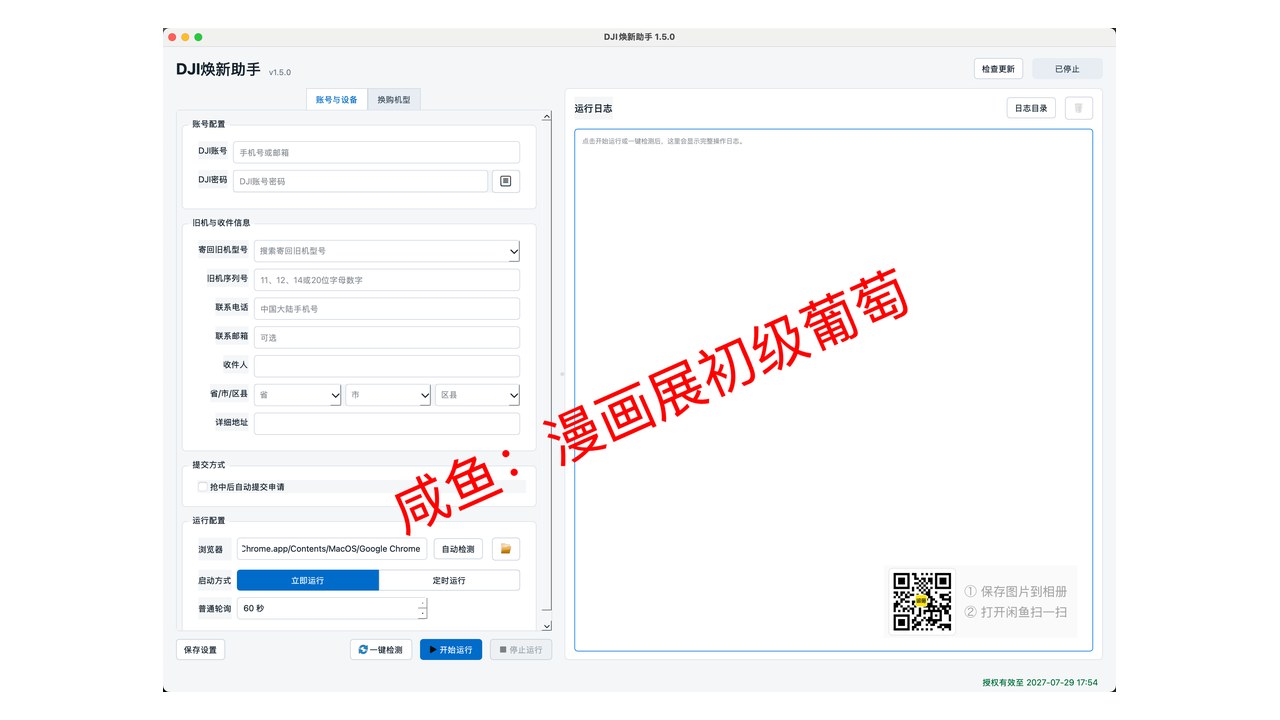Image resolution: width=1280 pixels, height=720 pixels.
Task: Click the settings panel vertical scrollbar
Action: (546, 365)
